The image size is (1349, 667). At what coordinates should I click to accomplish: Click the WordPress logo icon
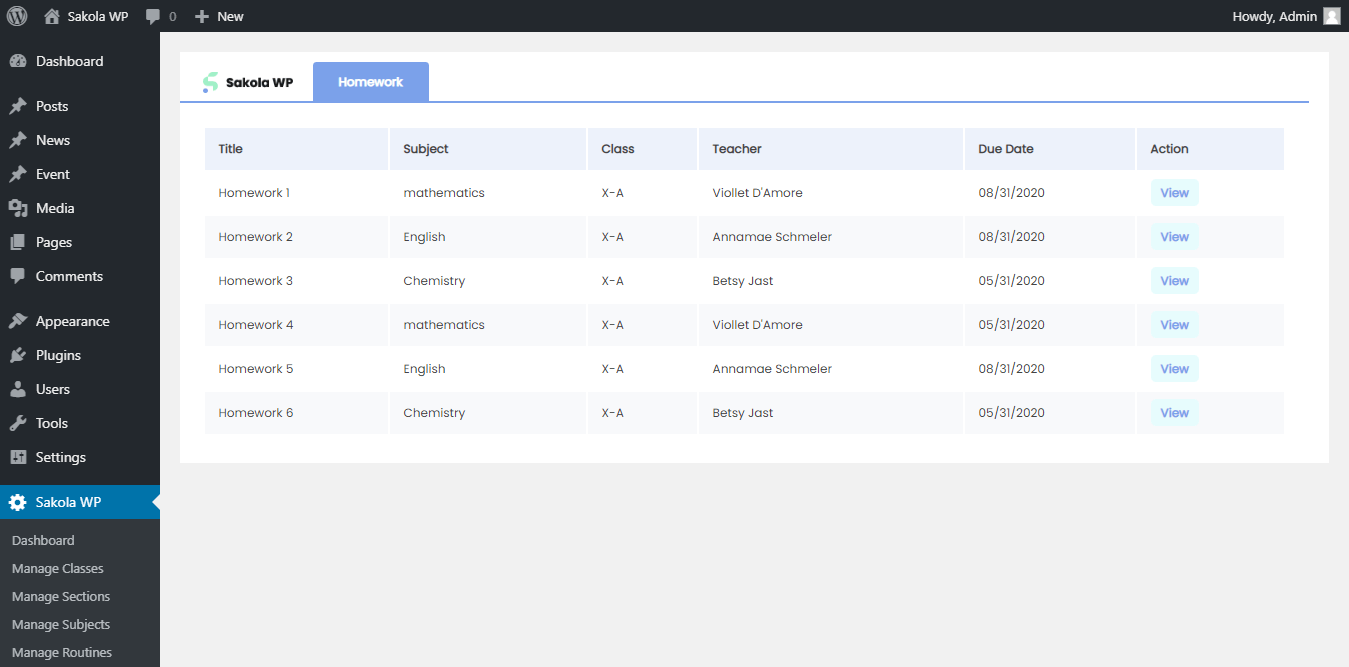pos(17,16)
